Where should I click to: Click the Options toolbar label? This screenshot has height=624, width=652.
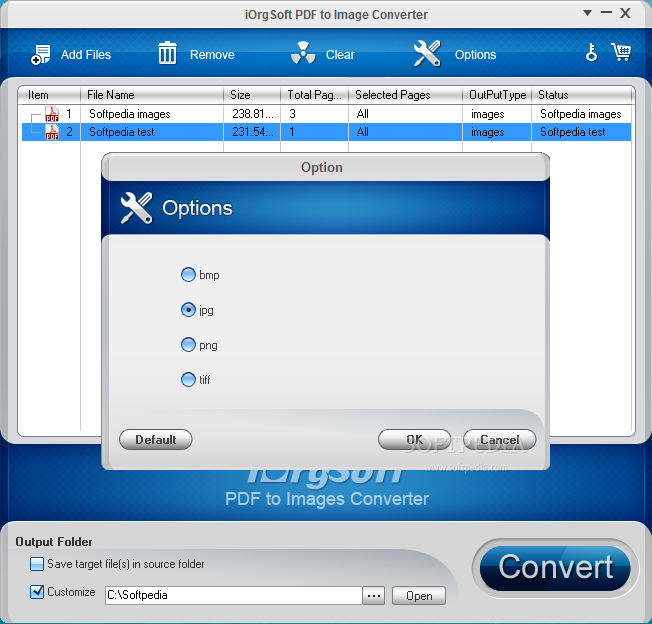click(x=475, y=55)
